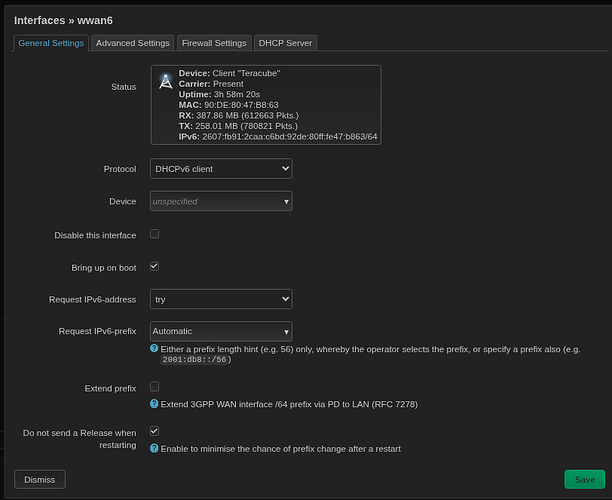Click the 2001:db8::/56 example code

tap(194, 359)
